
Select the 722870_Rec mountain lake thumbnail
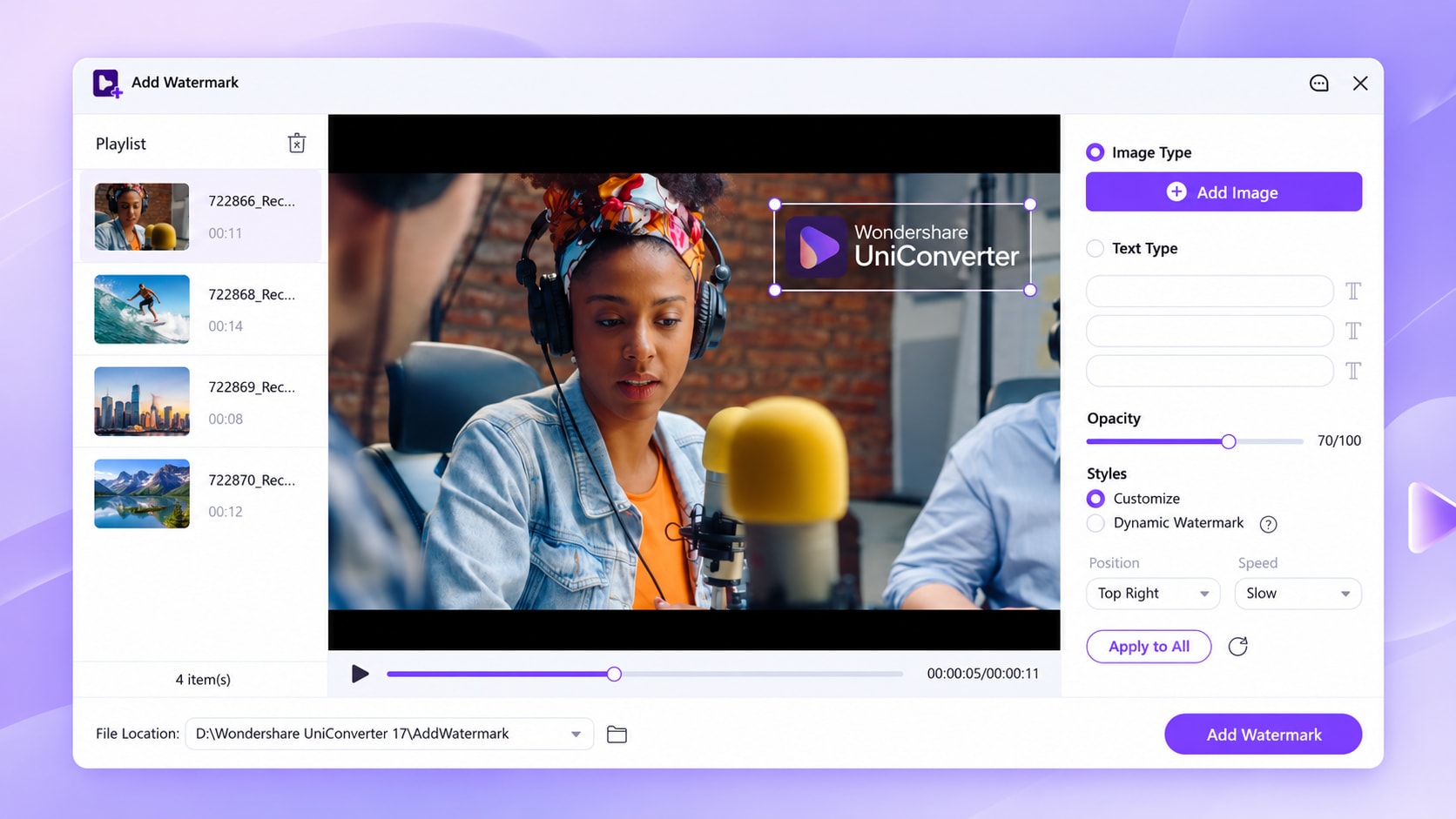point(142,493)
